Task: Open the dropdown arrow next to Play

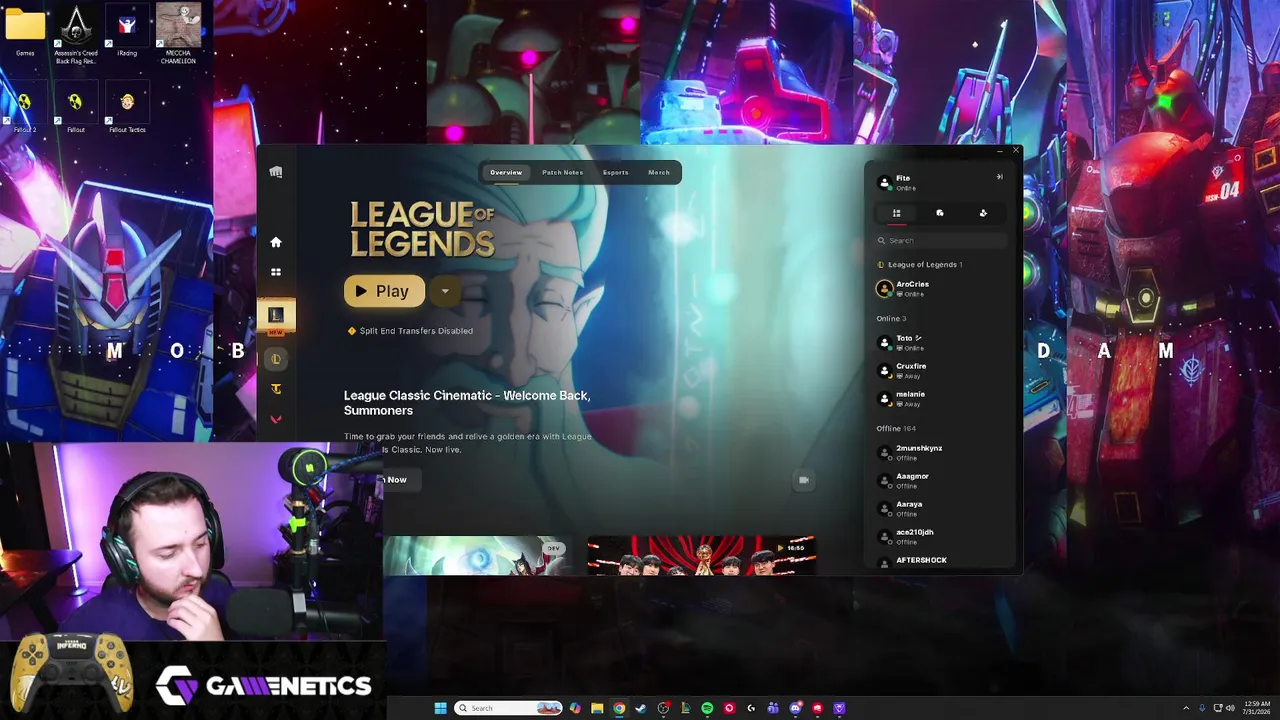Action: (445, 291)
